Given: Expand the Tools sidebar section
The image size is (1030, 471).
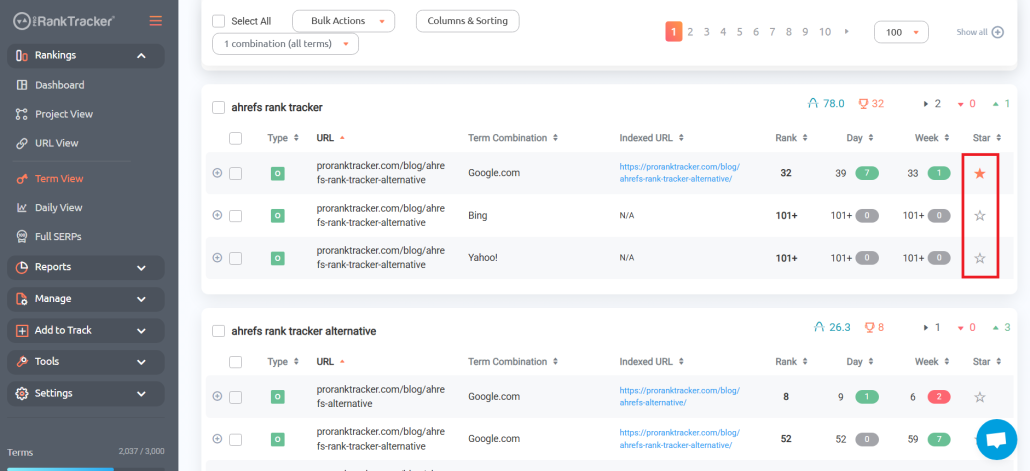Looking at the screenshot, I should point(86,362).
